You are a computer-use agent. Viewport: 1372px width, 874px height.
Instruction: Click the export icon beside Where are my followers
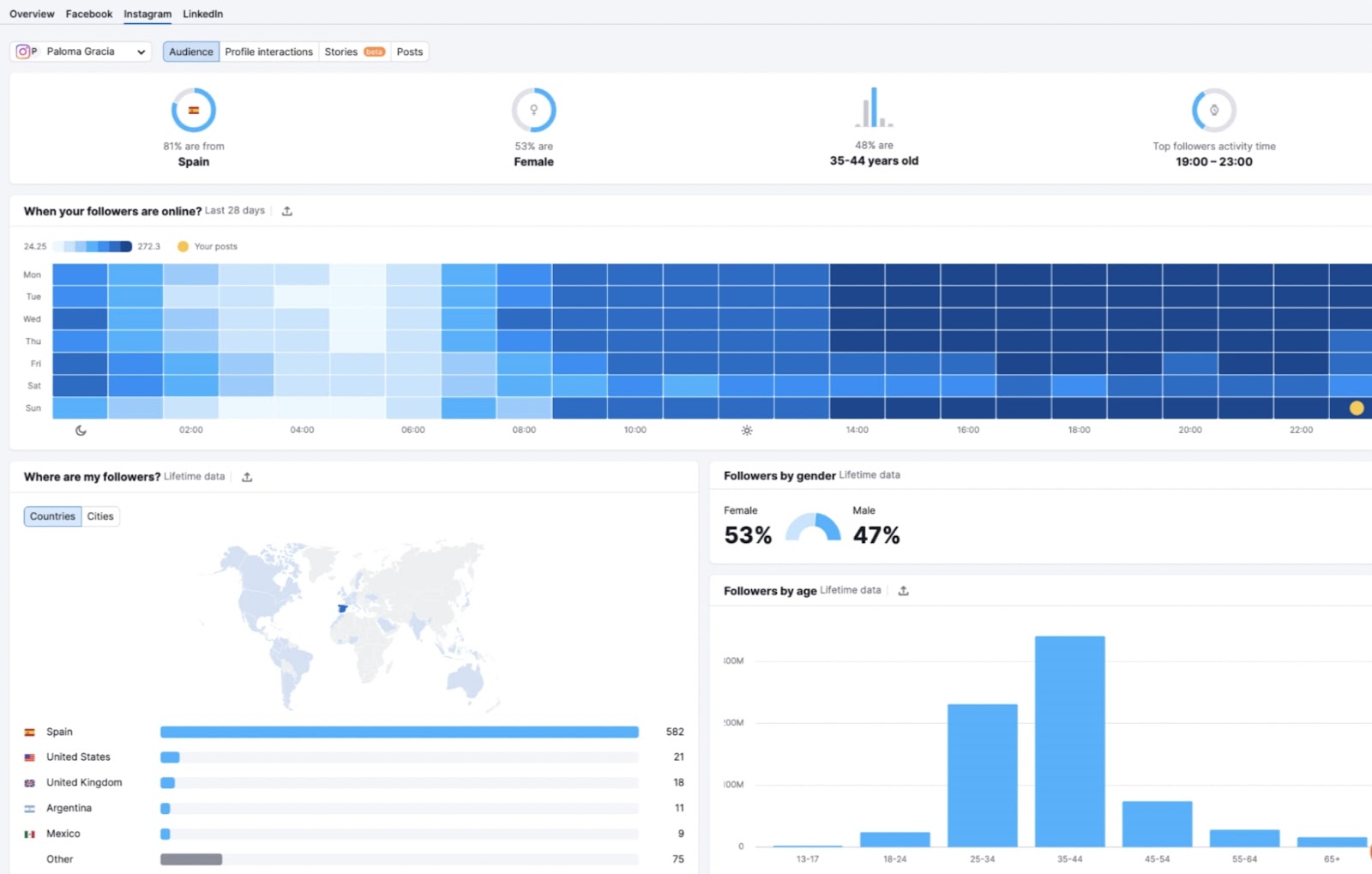coord(247,476)
